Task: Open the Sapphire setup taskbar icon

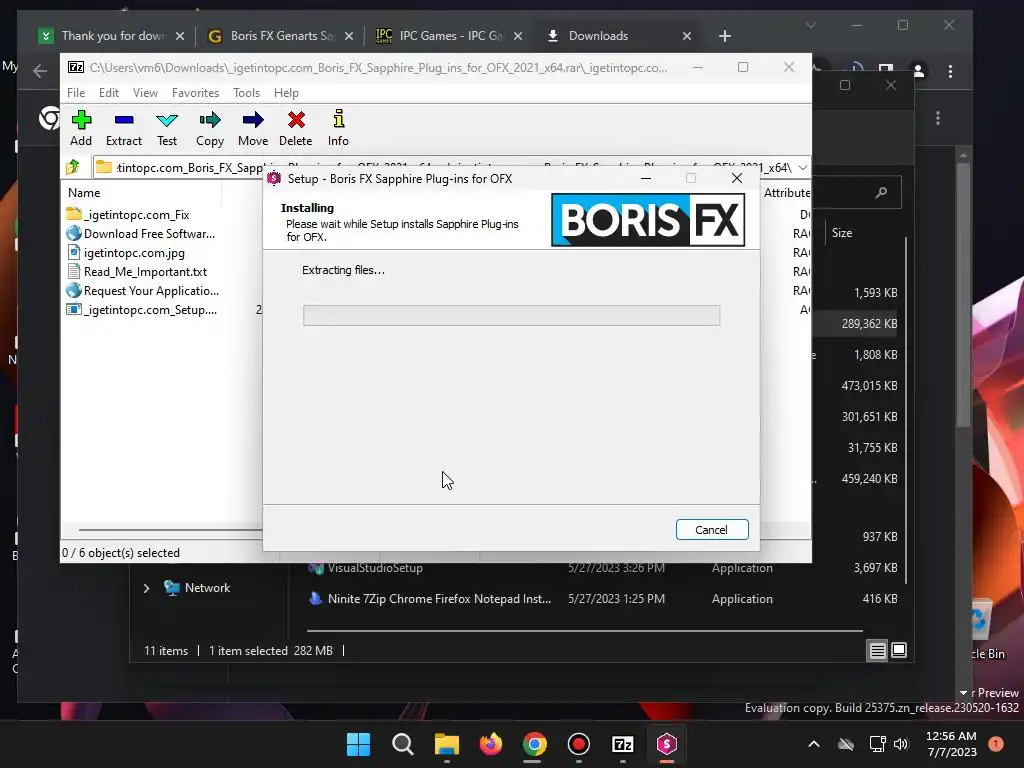Action: click(666, 744)
